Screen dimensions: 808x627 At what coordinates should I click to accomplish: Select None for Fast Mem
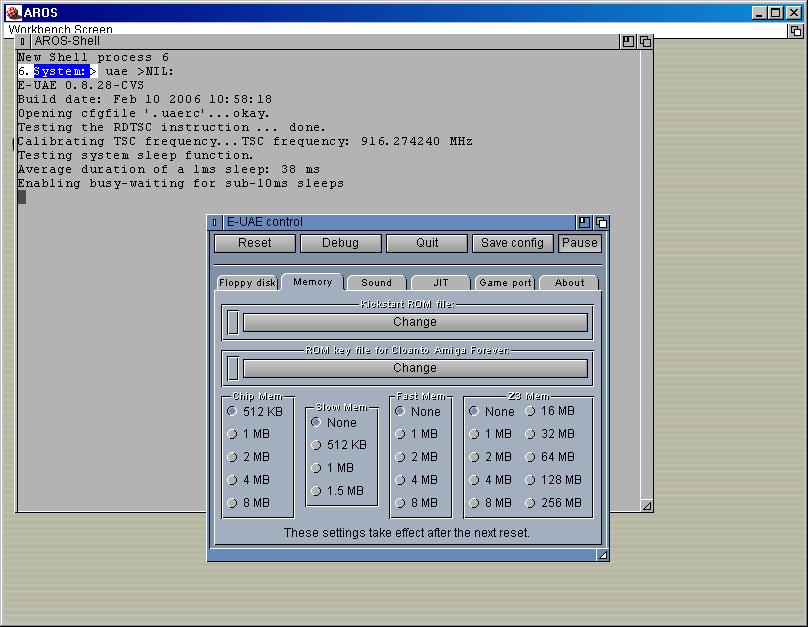(x=400, y=411)
